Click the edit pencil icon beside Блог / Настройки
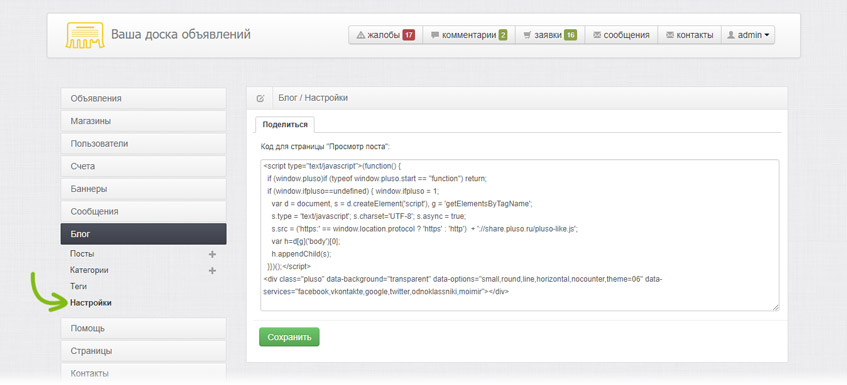The height and width of the screenshot is (385, 847). coord(260,98)
